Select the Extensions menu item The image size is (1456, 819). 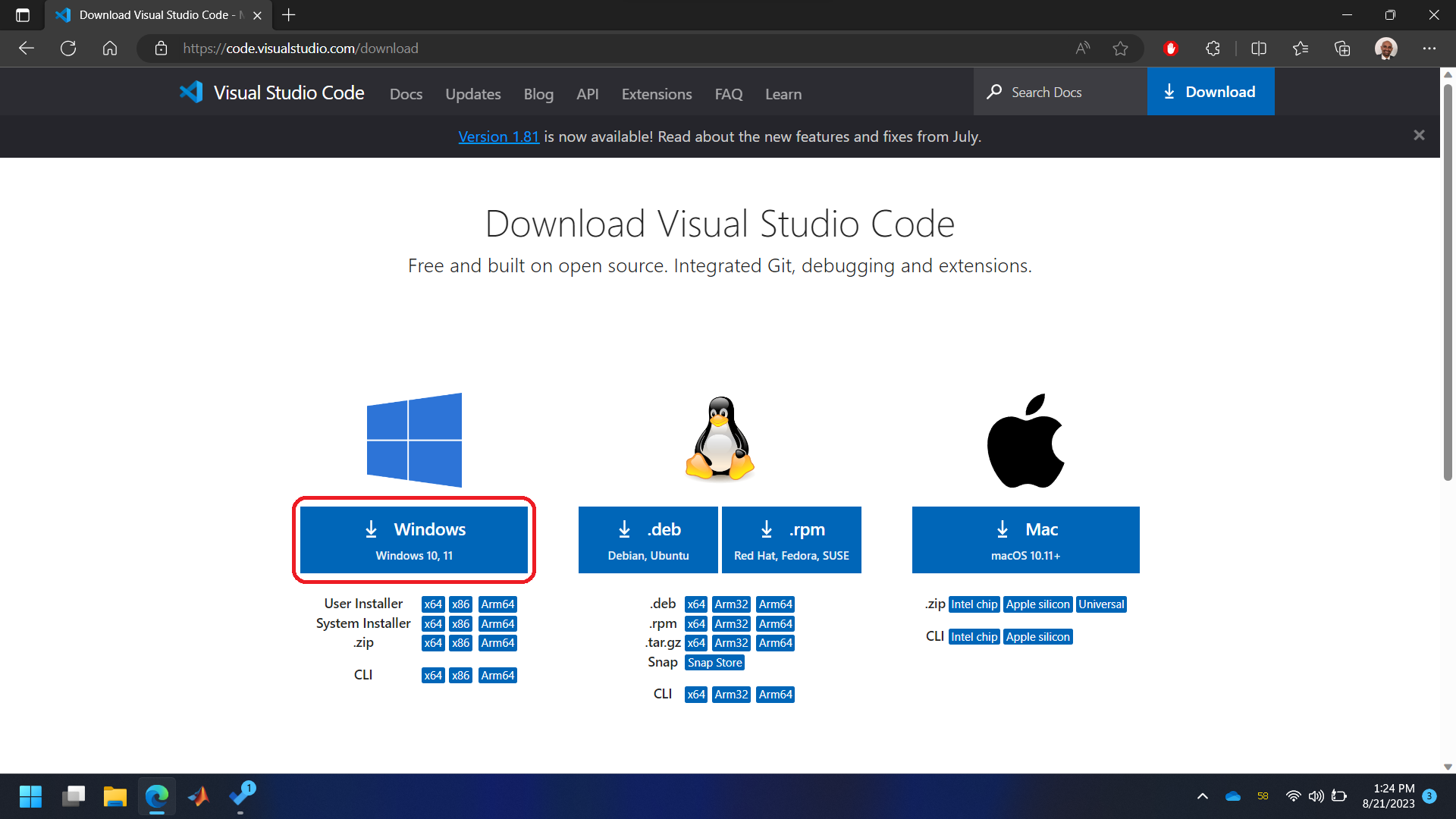tap(656, 93)
